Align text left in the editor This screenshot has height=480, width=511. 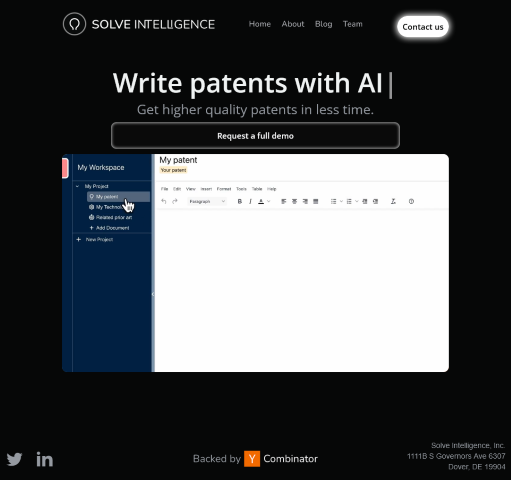284,201
